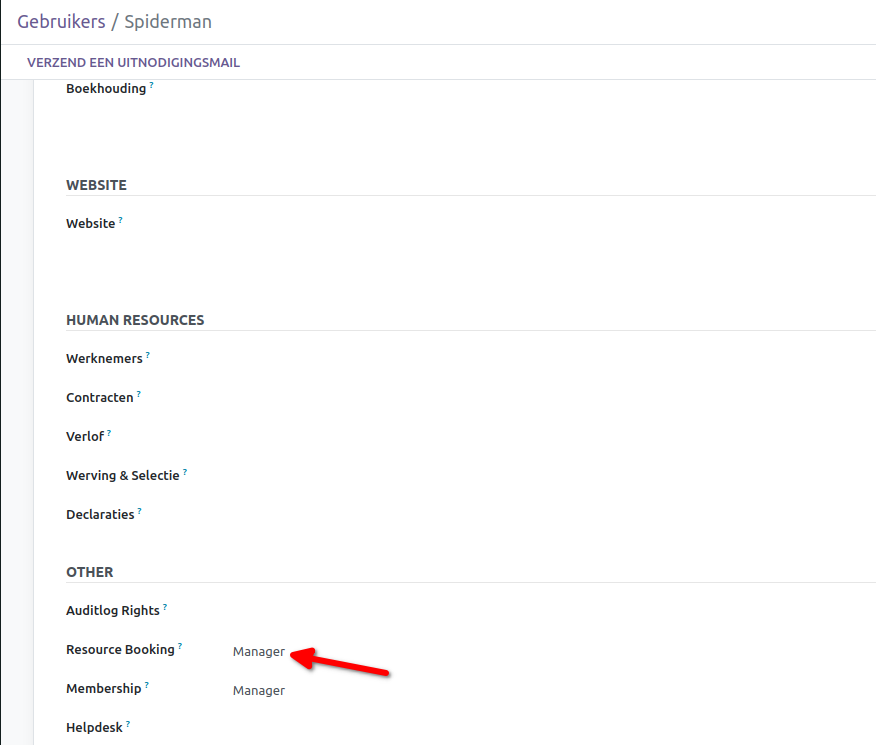
Task: Click the Website field help tooltip icon
Action: pos(121,221)
